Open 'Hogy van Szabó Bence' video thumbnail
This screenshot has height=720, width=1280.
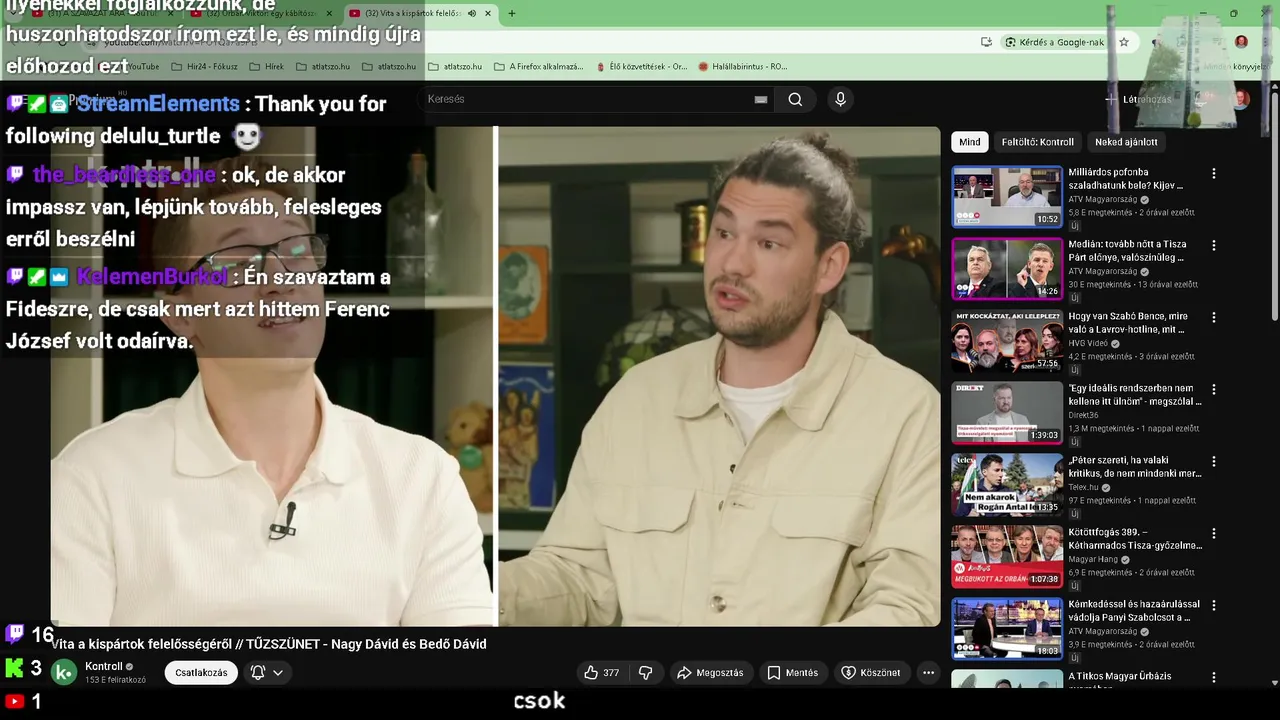pyautogui.click(x=1007, y=341)
